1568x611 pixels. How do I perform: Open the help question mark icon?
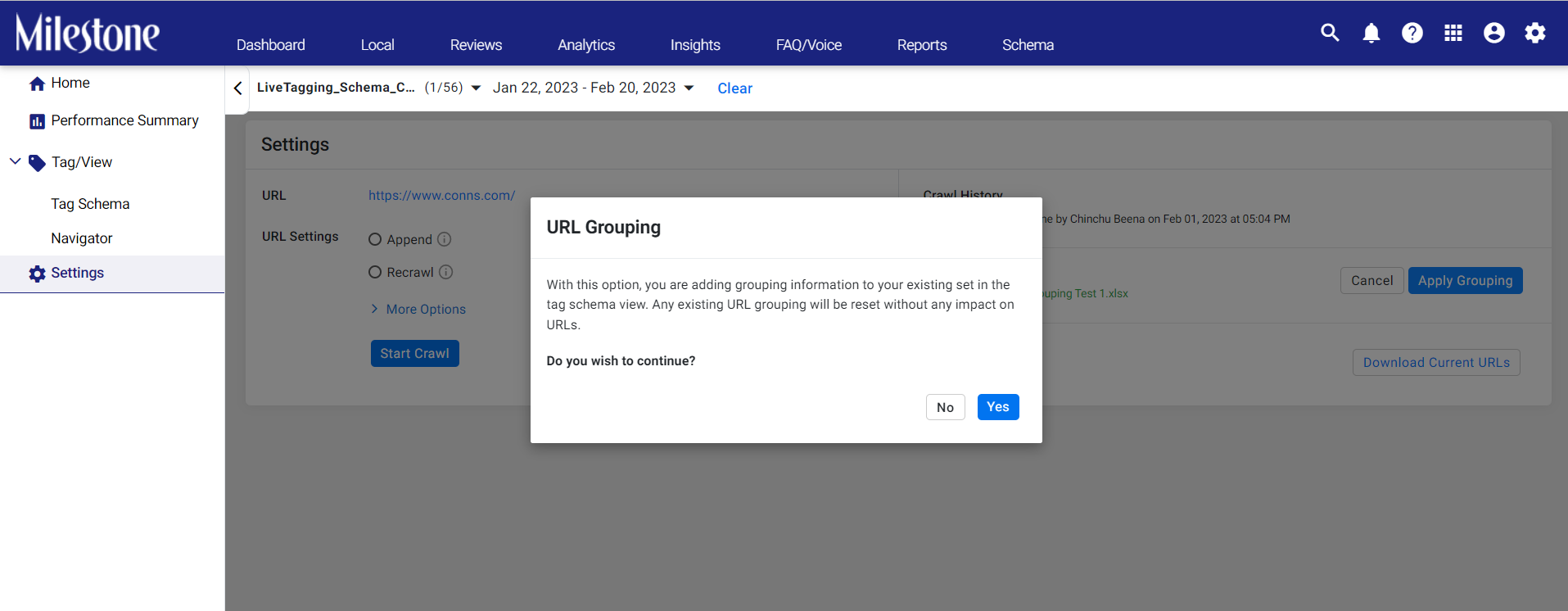[x=1412, y=33]
